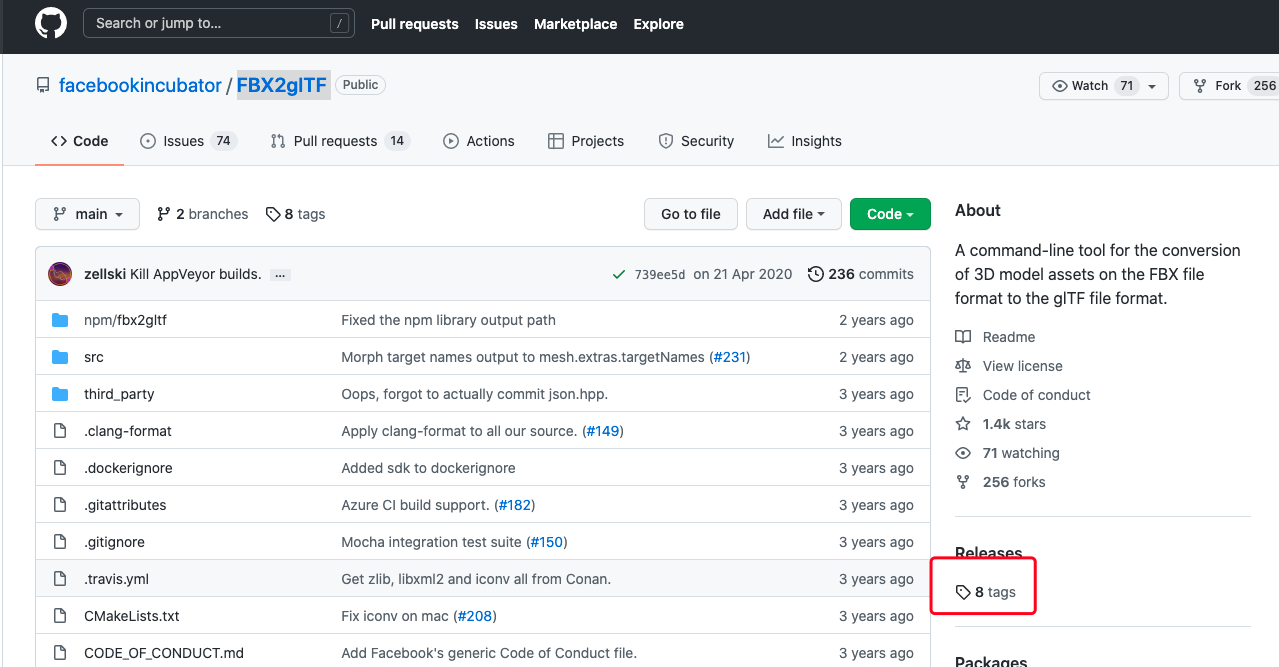Open the facebookincubator owner link

(140, 86)
